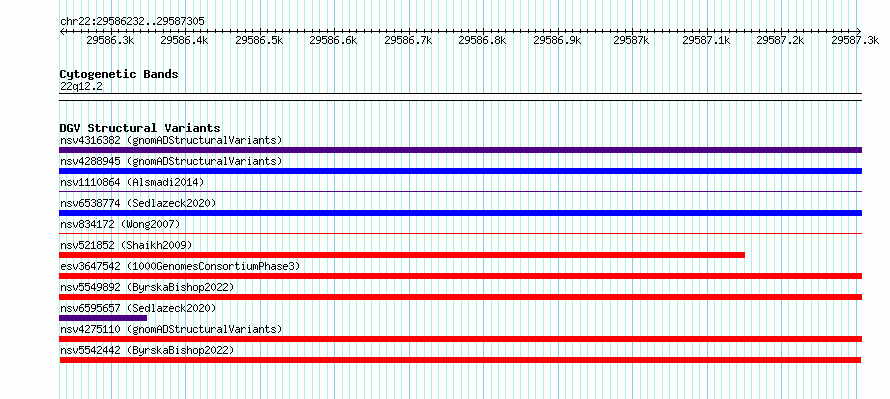
Task: Open nsv5542442 ByrskaBishop2022 label
Action: coord(147,350)
